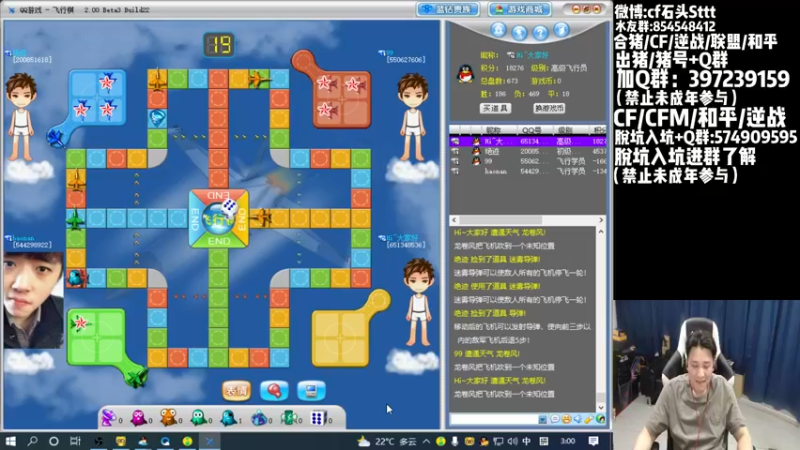
Task: Open the Windows Start menu
Action: click(x=10, y=441)
